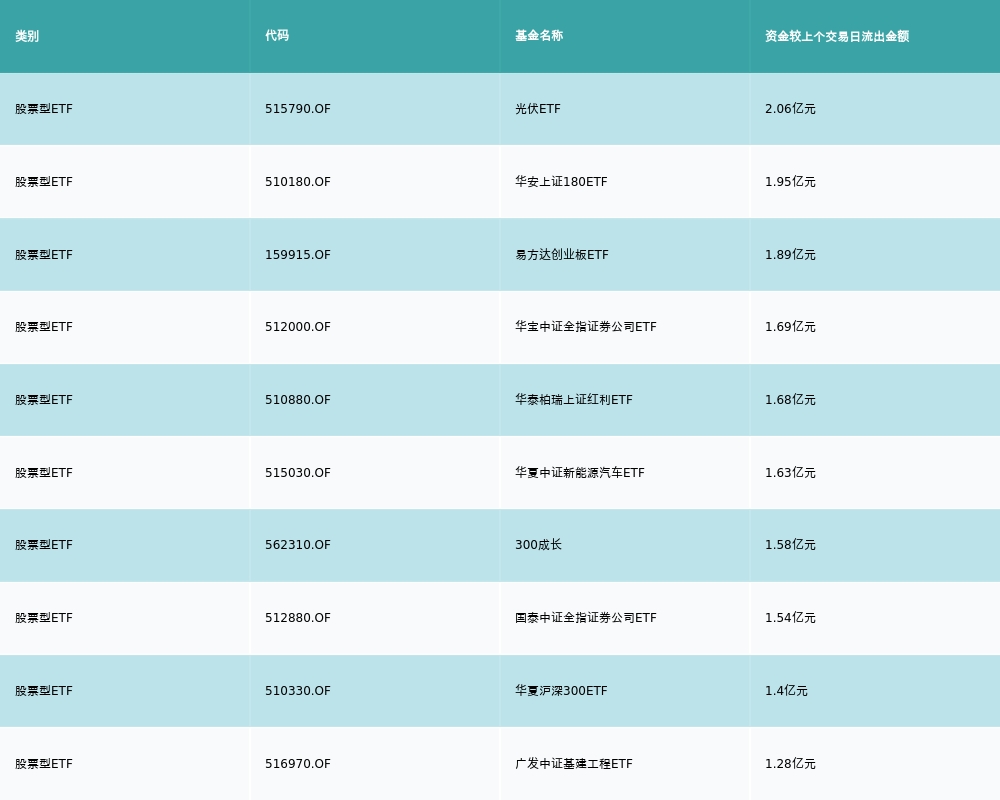The width and height of the screenshot is (1000, 800).
Task: Click 股票型ETF in the 512880.OF row
Action: point(44,618)
